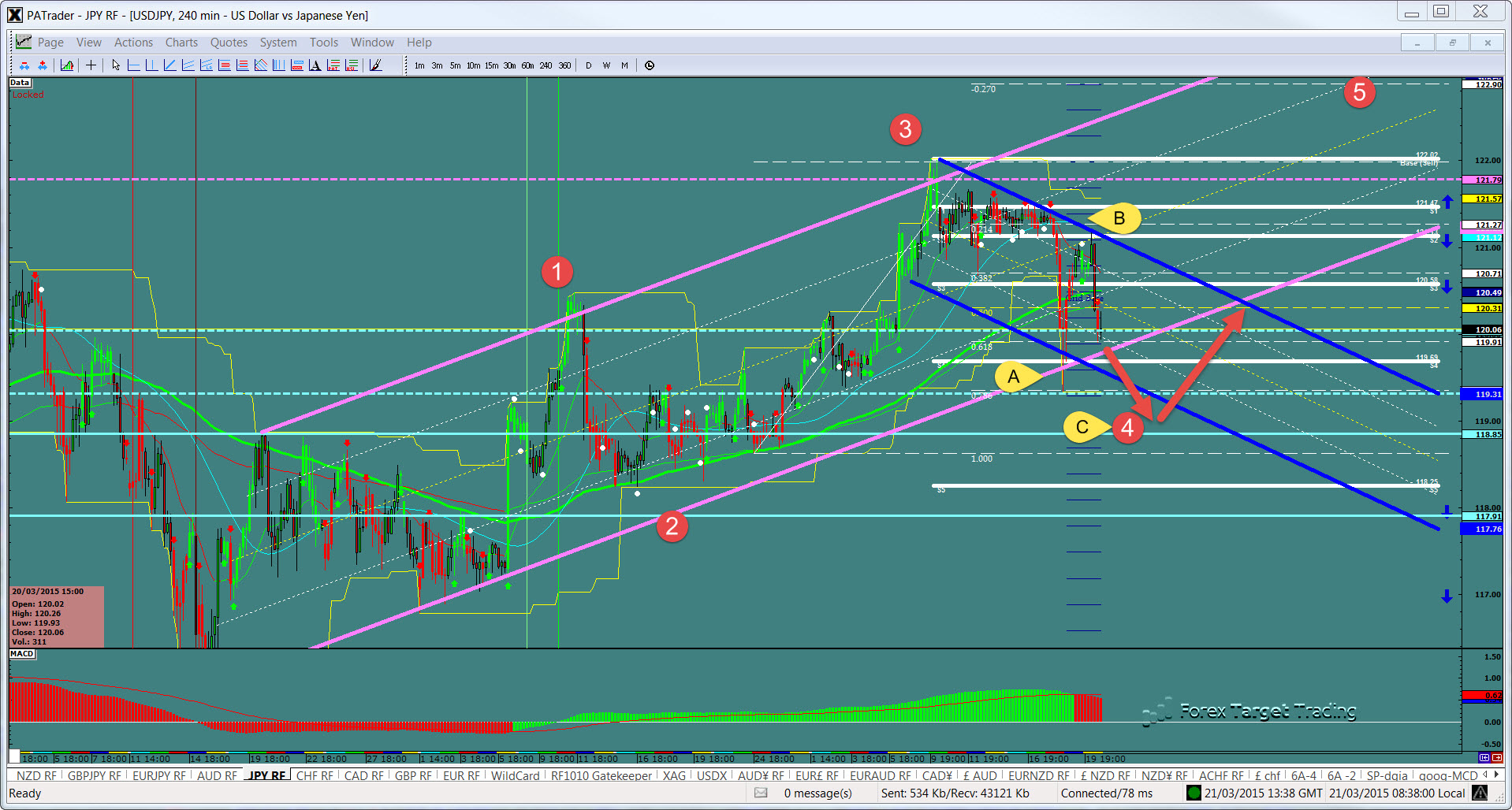Switch chart to 3m timeframe

(437, 65)
